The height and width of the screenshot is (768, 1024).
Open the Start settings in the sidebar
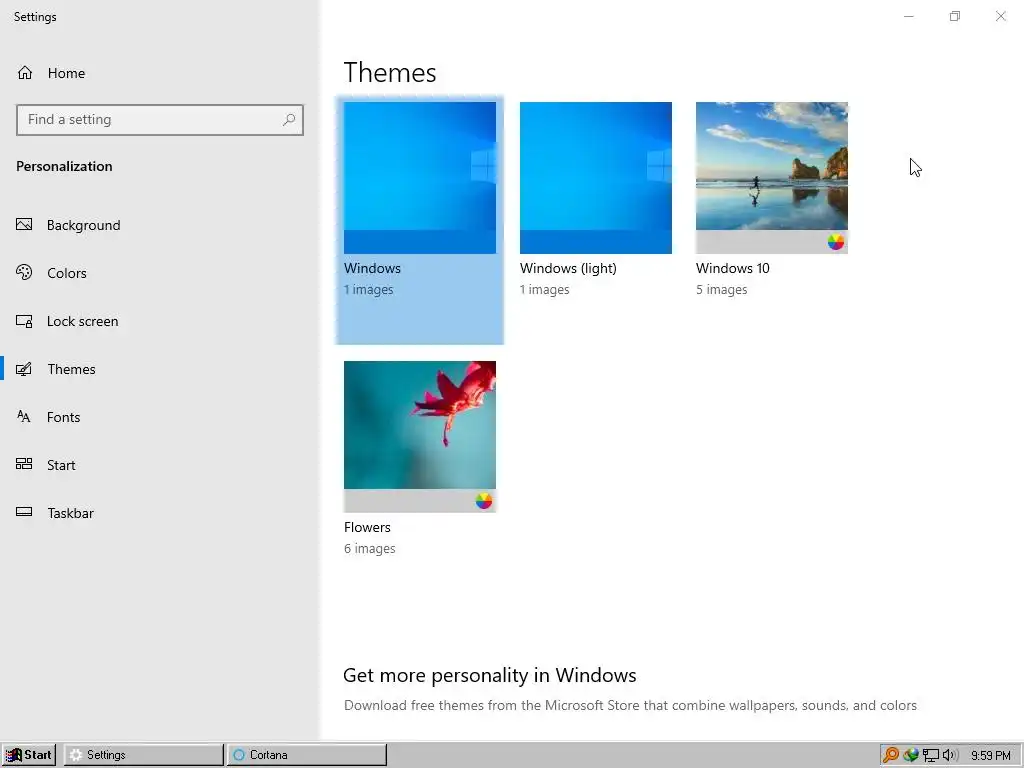coord(46,465)
